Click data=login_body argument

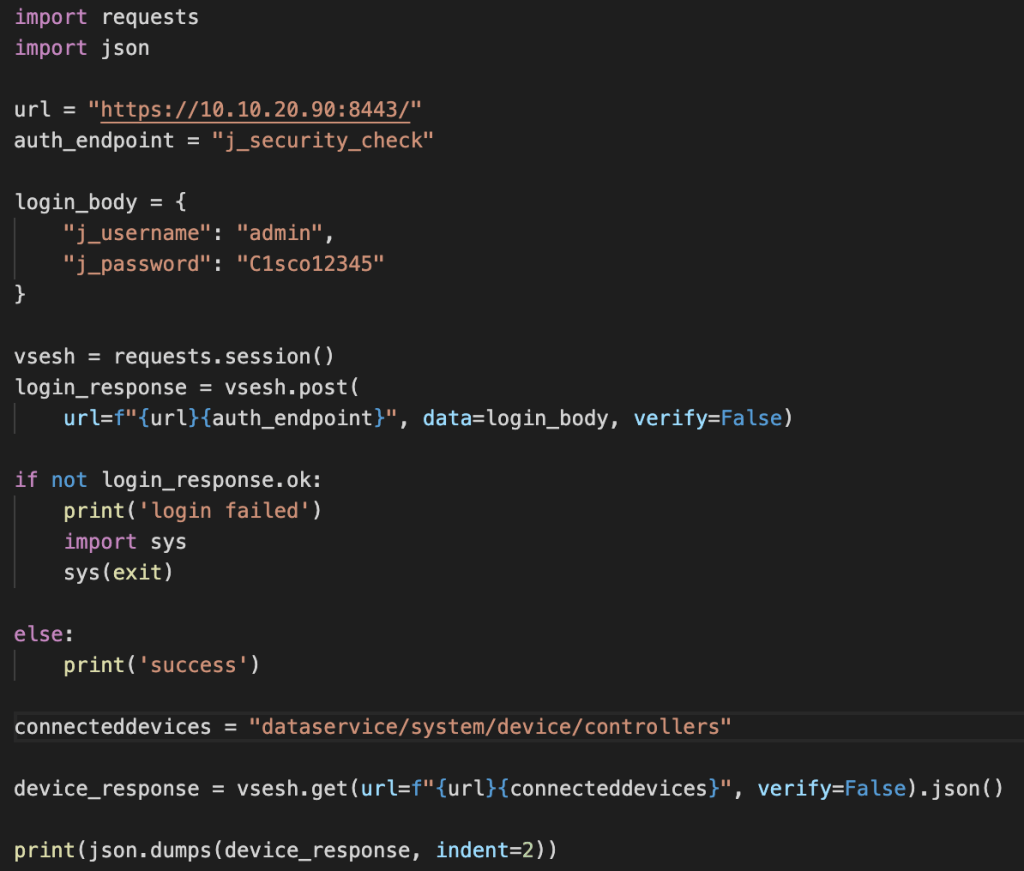[x=514, y=418]
